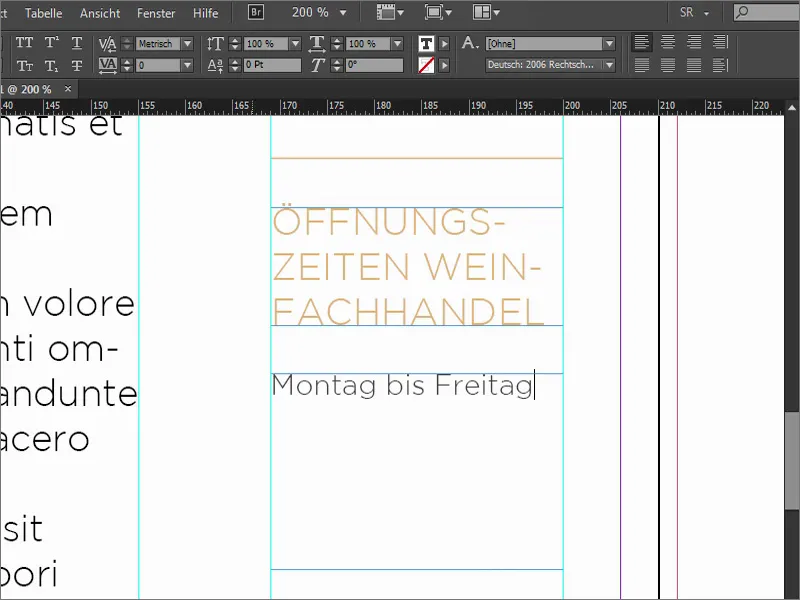
Task: Open the Horizontal Scale 100 % dropdown
Action: point(397,44)
